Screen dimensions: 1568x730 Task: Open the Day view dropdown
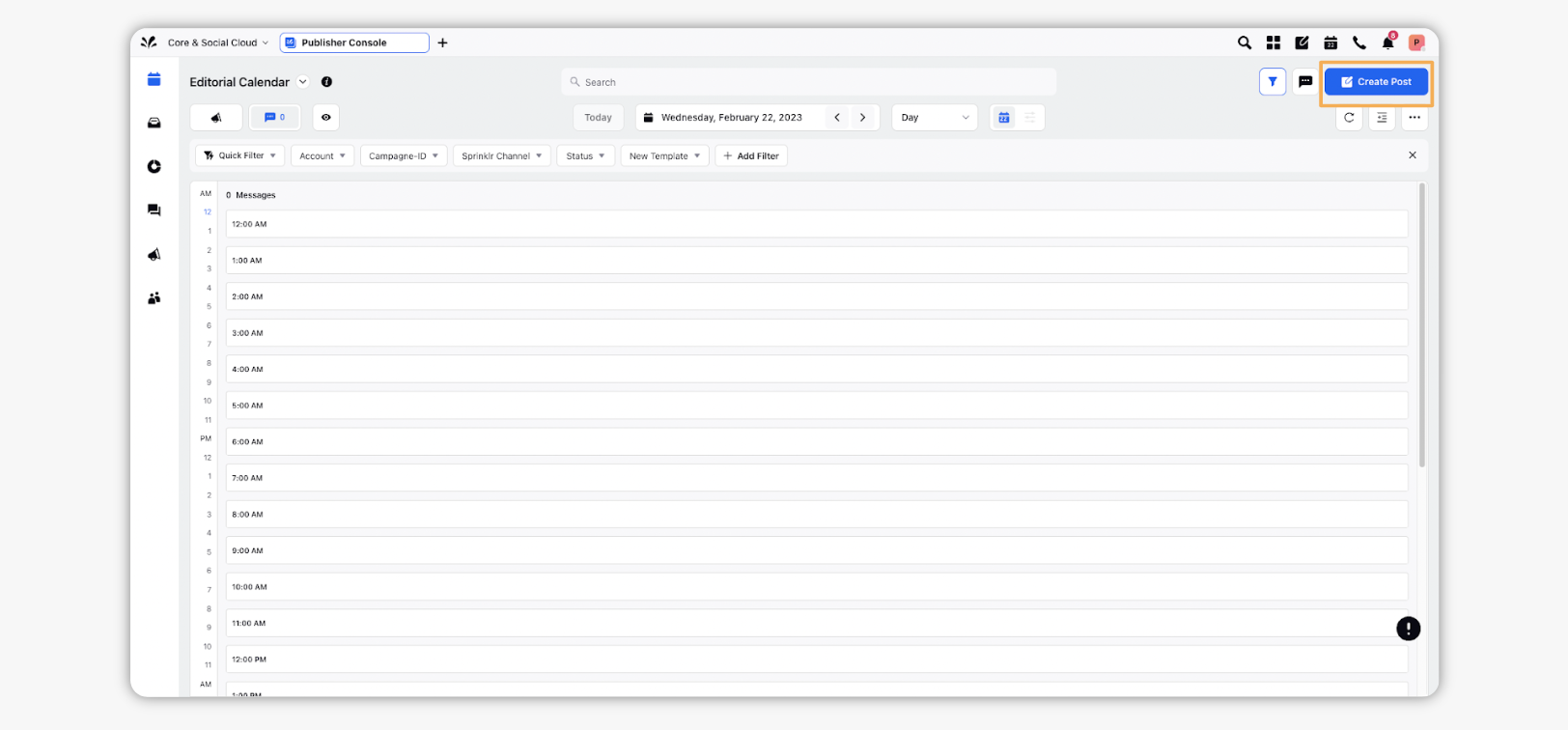935,118
